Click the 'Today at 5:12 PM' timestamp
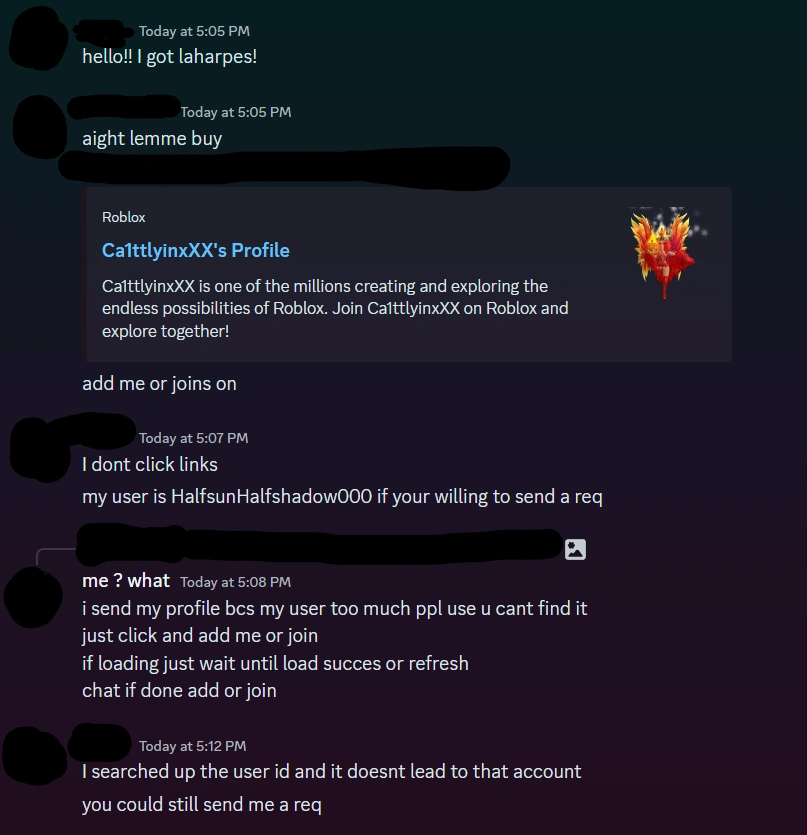The height and width of the screenshot is (835, 807). (192, 746)
